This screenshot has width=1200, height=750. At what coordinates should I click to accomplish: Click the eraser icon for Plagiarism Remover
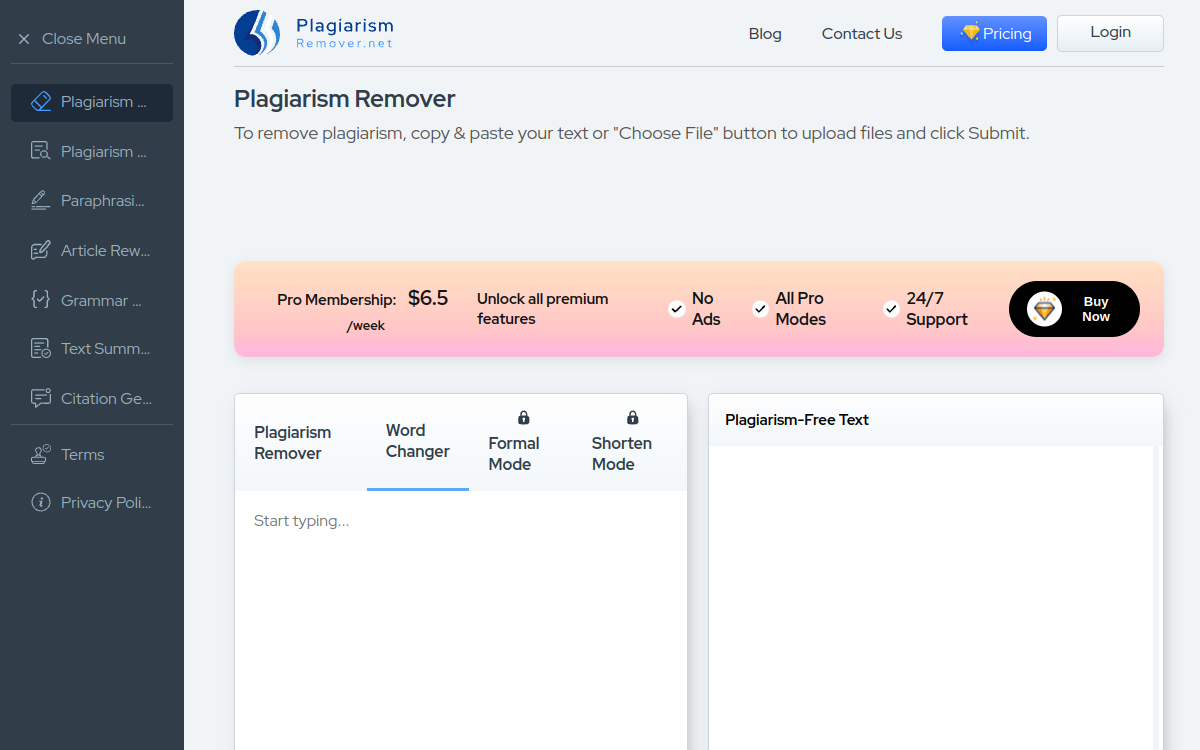(41, 102)
